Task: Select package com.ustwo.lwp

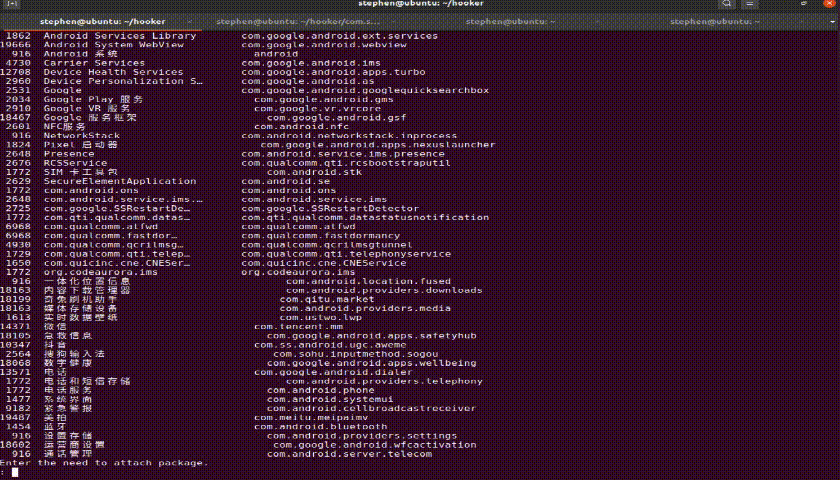Action: [320, 317]
